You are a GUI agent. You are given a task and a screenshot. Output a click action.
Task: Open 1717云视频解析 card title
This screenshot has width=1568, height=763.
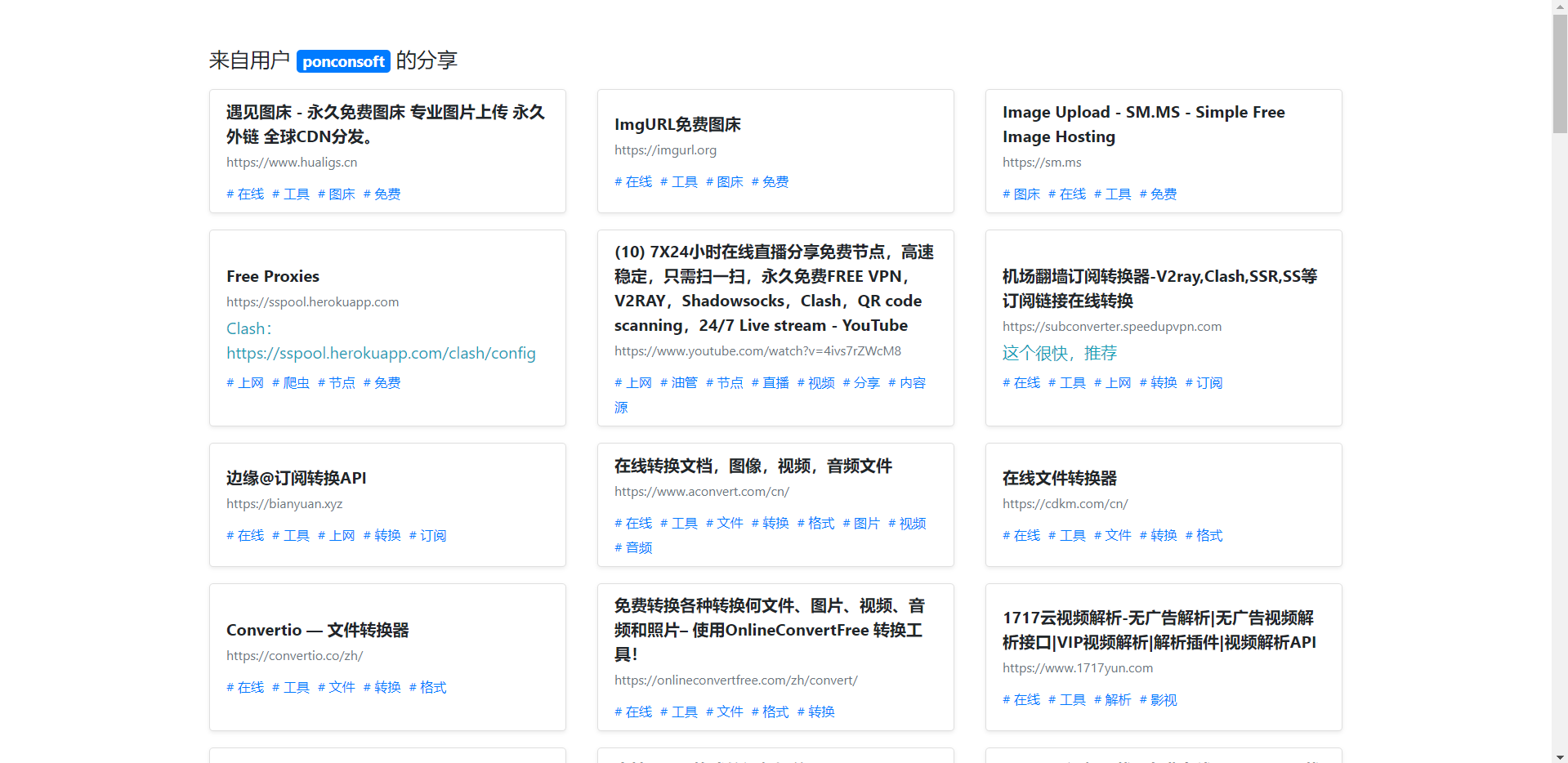click(x=1159, y=630)
